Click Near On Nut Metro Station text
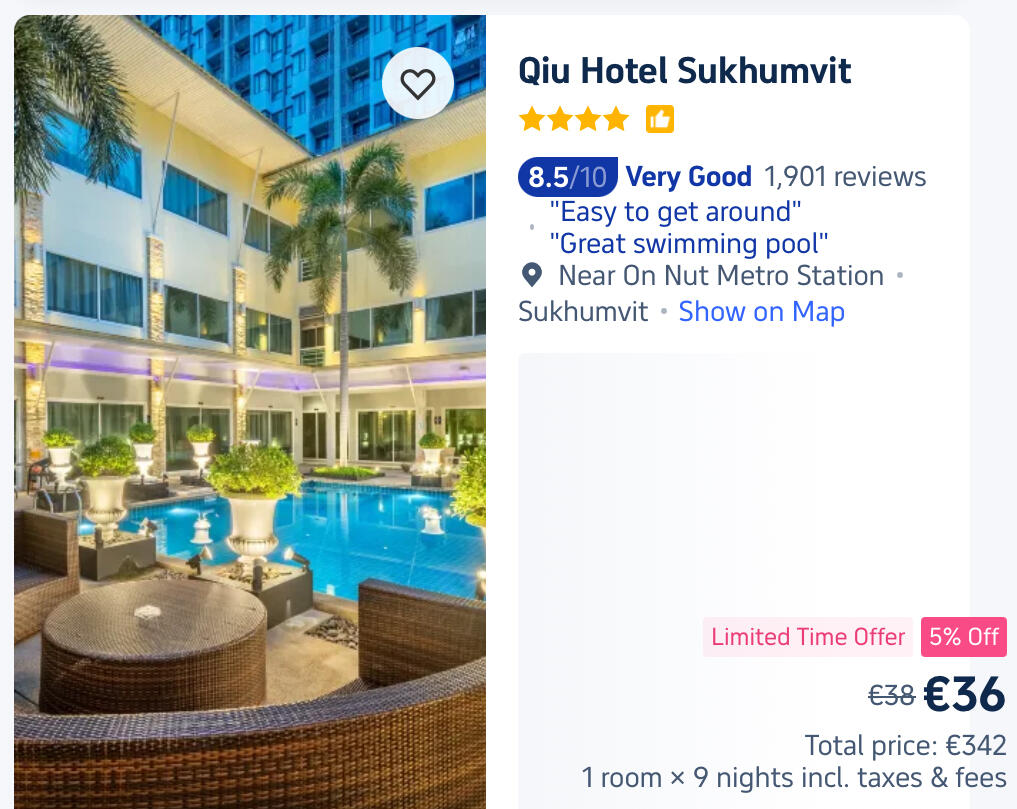 [x=721, y=275]
